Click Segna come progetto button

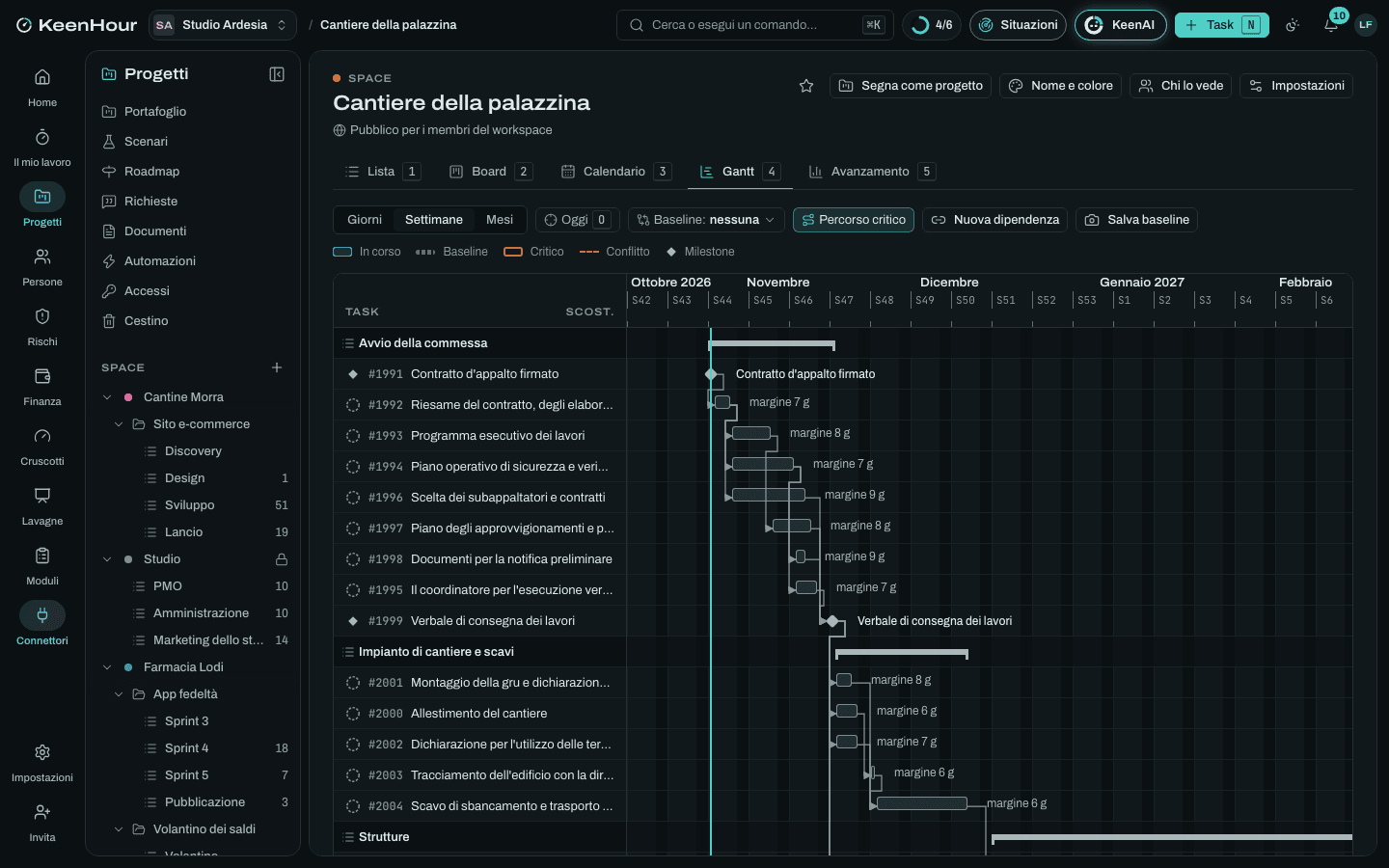pyautogui.click(x=911, y=86)
